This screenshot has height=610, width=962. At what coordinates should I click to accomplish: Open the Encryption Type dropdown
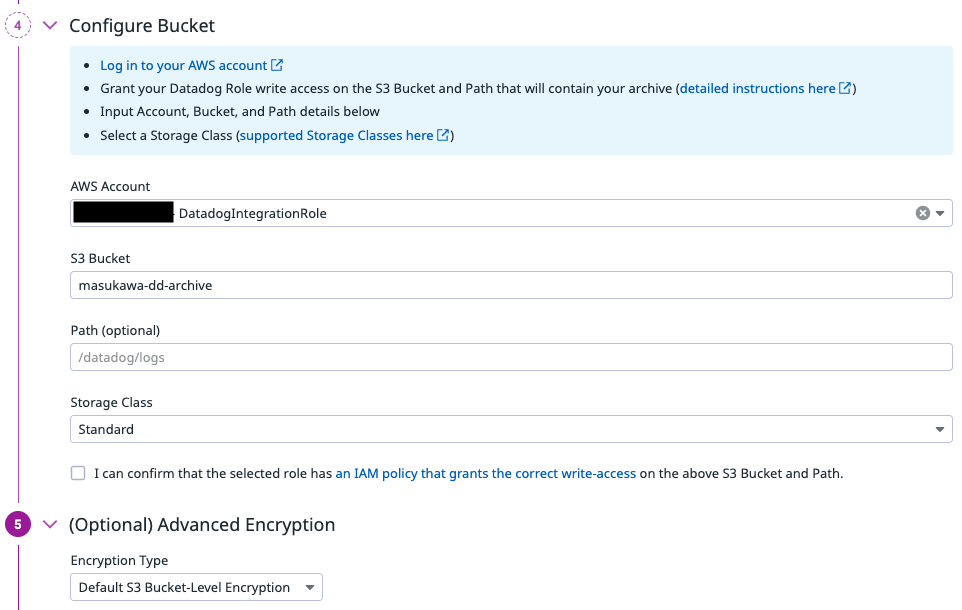click(x=196, y=587)
